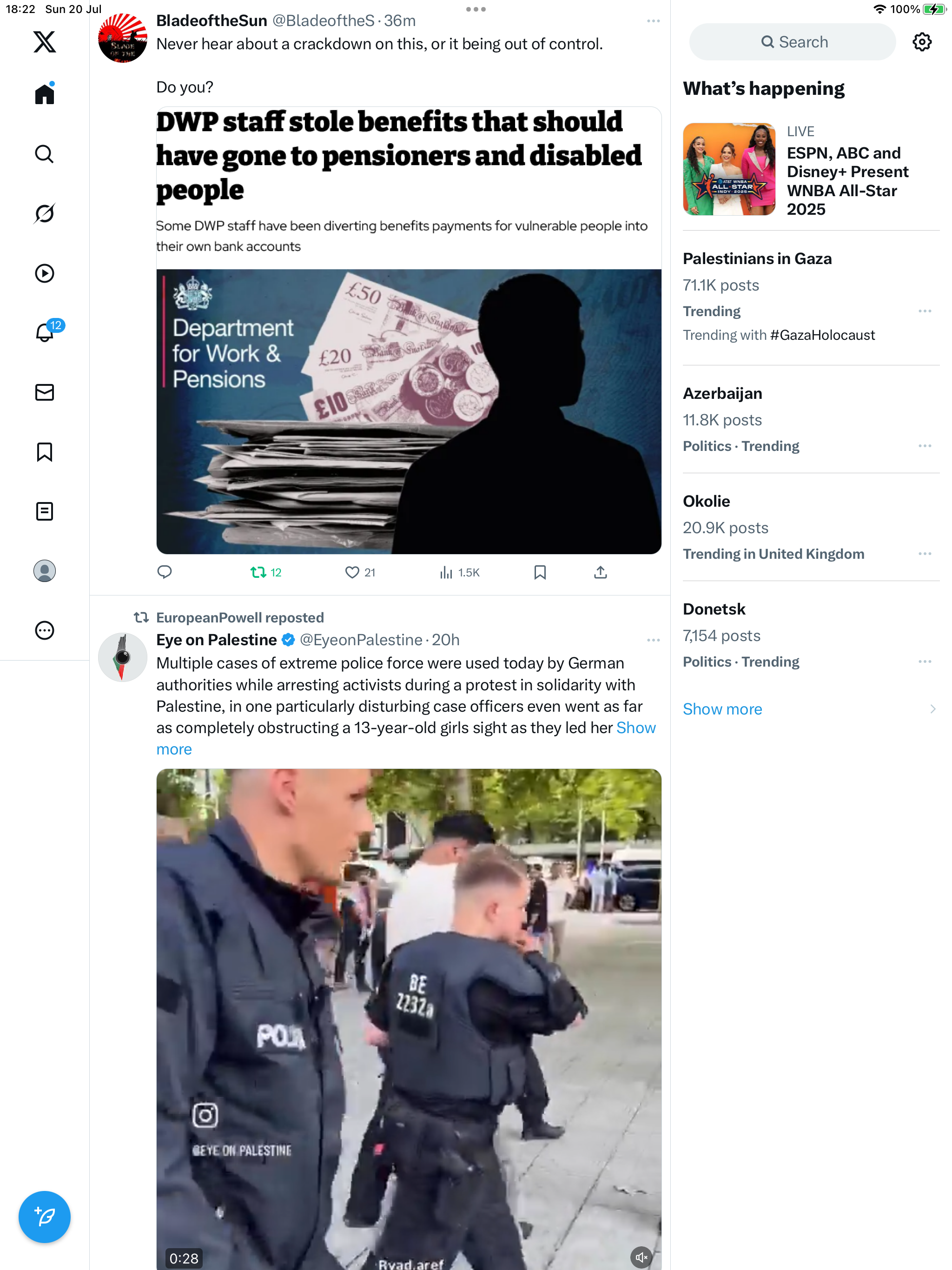Open Messages envelope icon
Screen dimensions: 952x1270
44,392
